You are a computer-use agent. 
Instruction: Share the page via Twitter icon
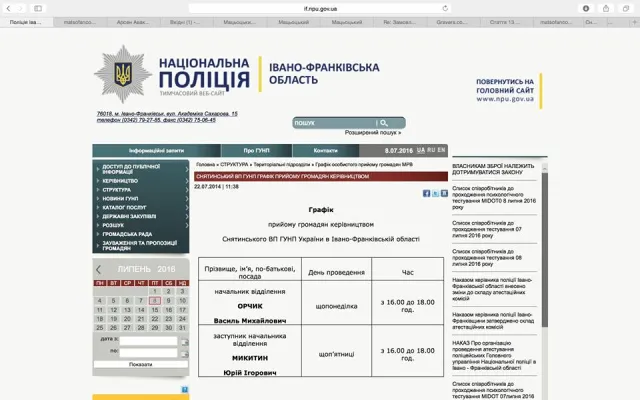[436, 193]
